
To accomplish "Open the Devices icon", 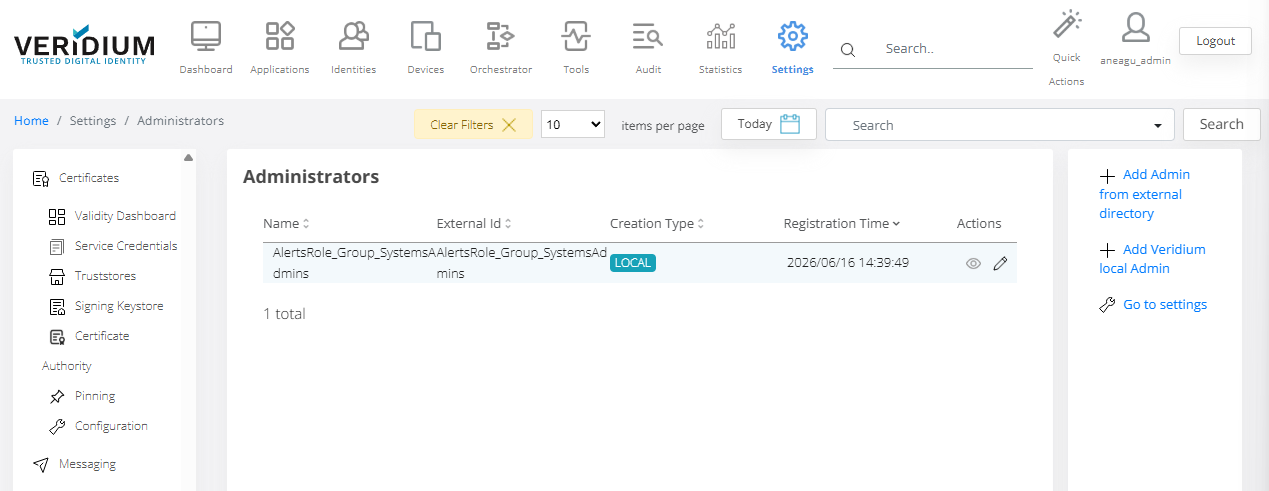I will tap(426, 36).
